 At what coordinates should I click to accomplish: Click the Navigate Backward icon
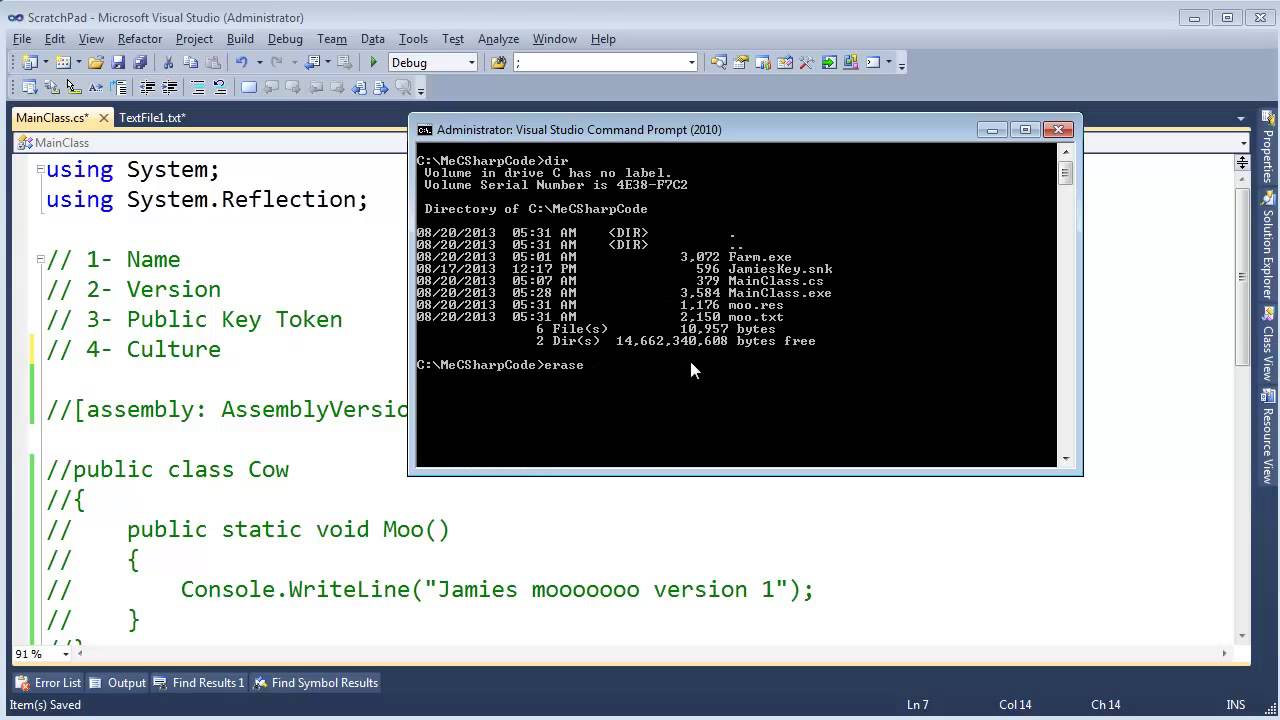click(x=313, y=62)
